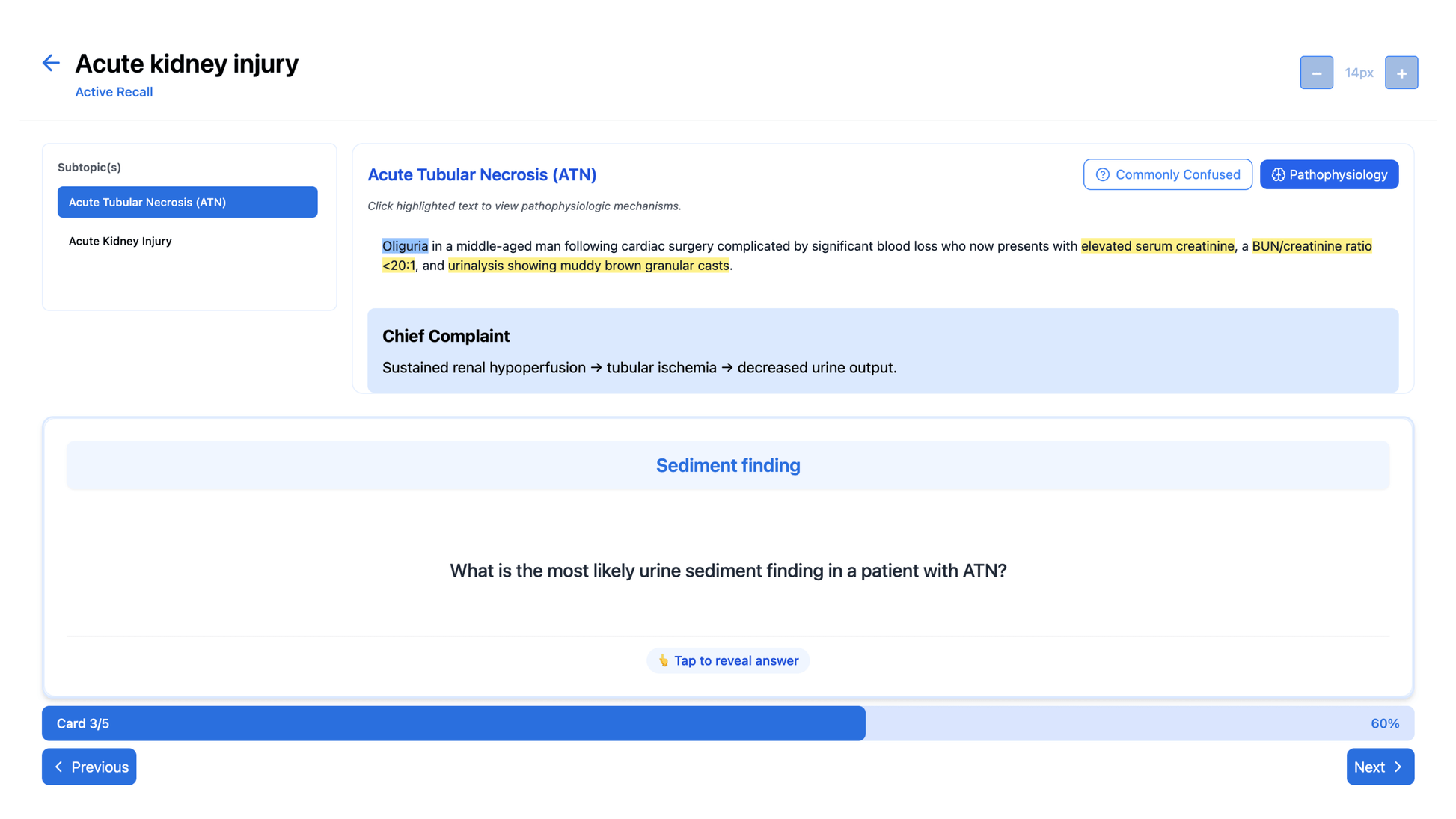Click the left chevron on Previous
The image size is (1456, 819).
click(59, 767)
